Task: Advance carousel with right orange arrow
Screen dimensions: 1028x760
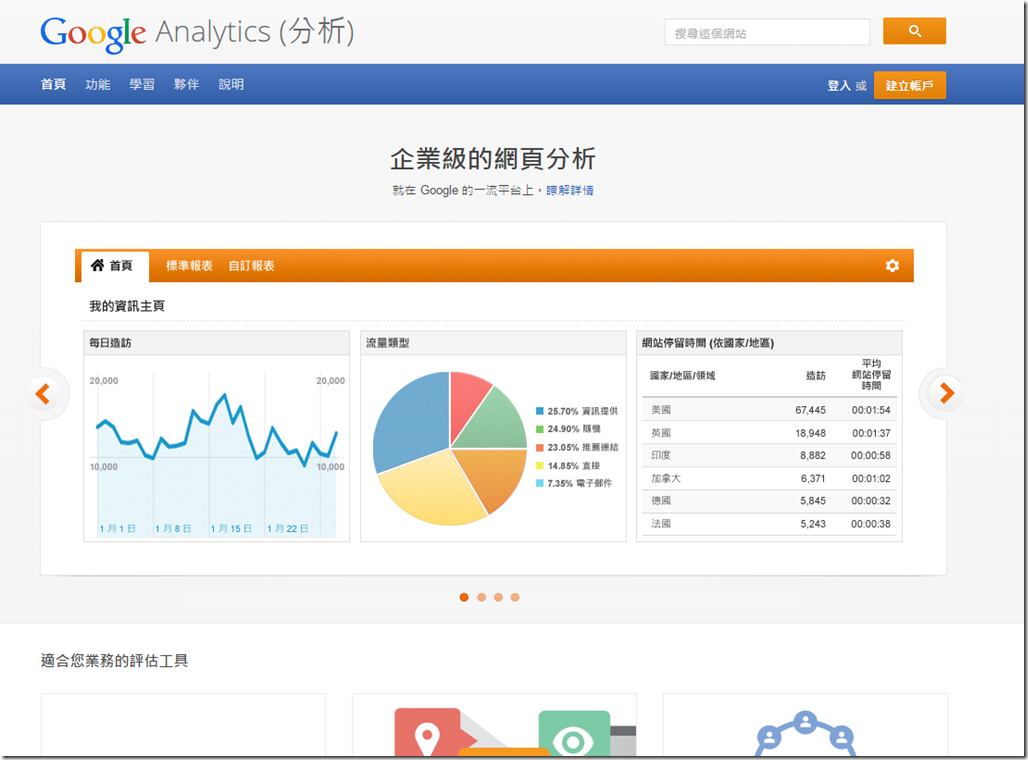Action: [x=946, y=393]
